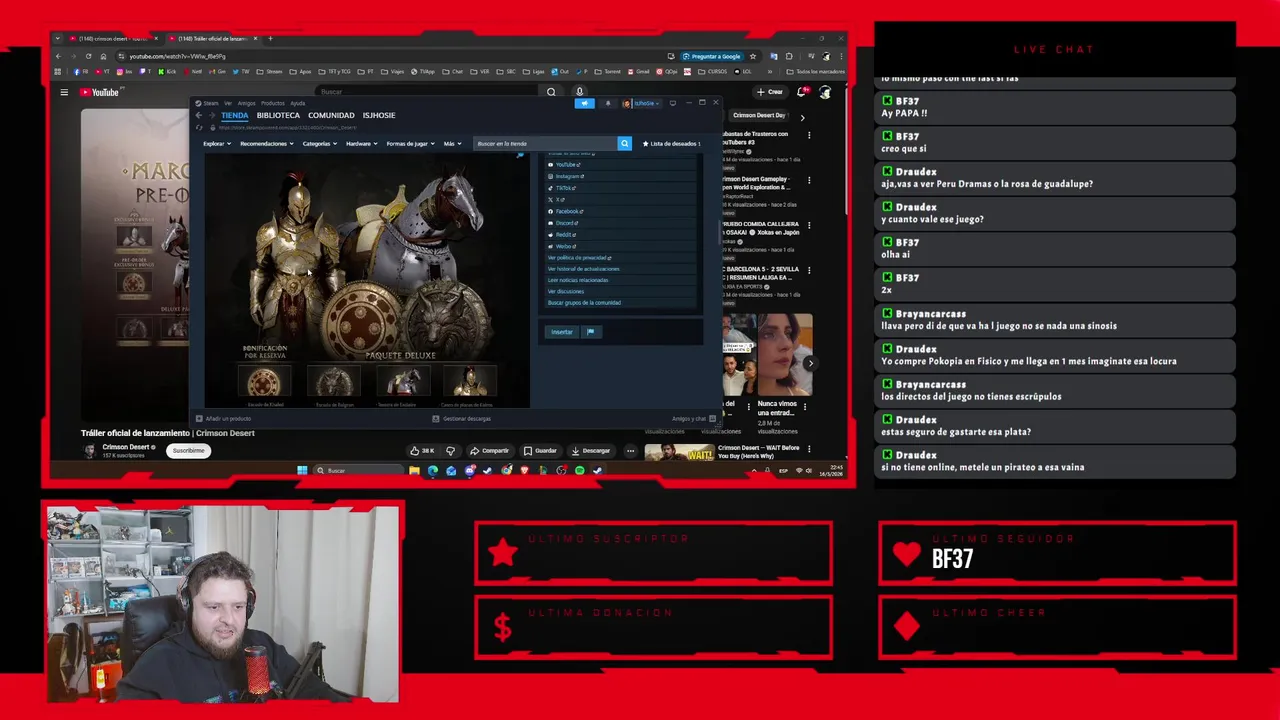Expand the Categorías dropdown

pos(320,143)
